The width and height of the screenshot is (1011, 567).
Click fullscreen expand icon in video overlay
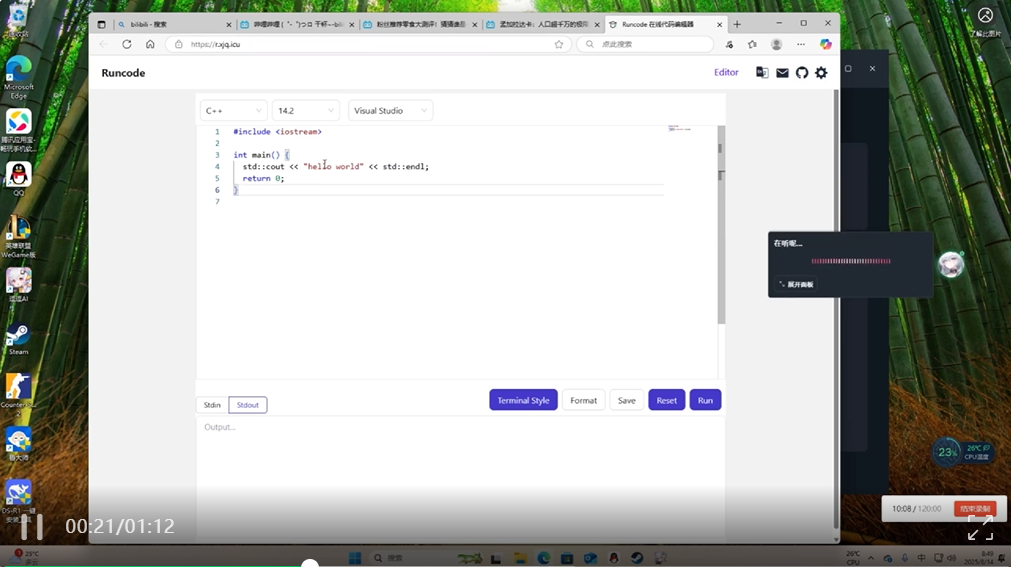tap(980, 528)
